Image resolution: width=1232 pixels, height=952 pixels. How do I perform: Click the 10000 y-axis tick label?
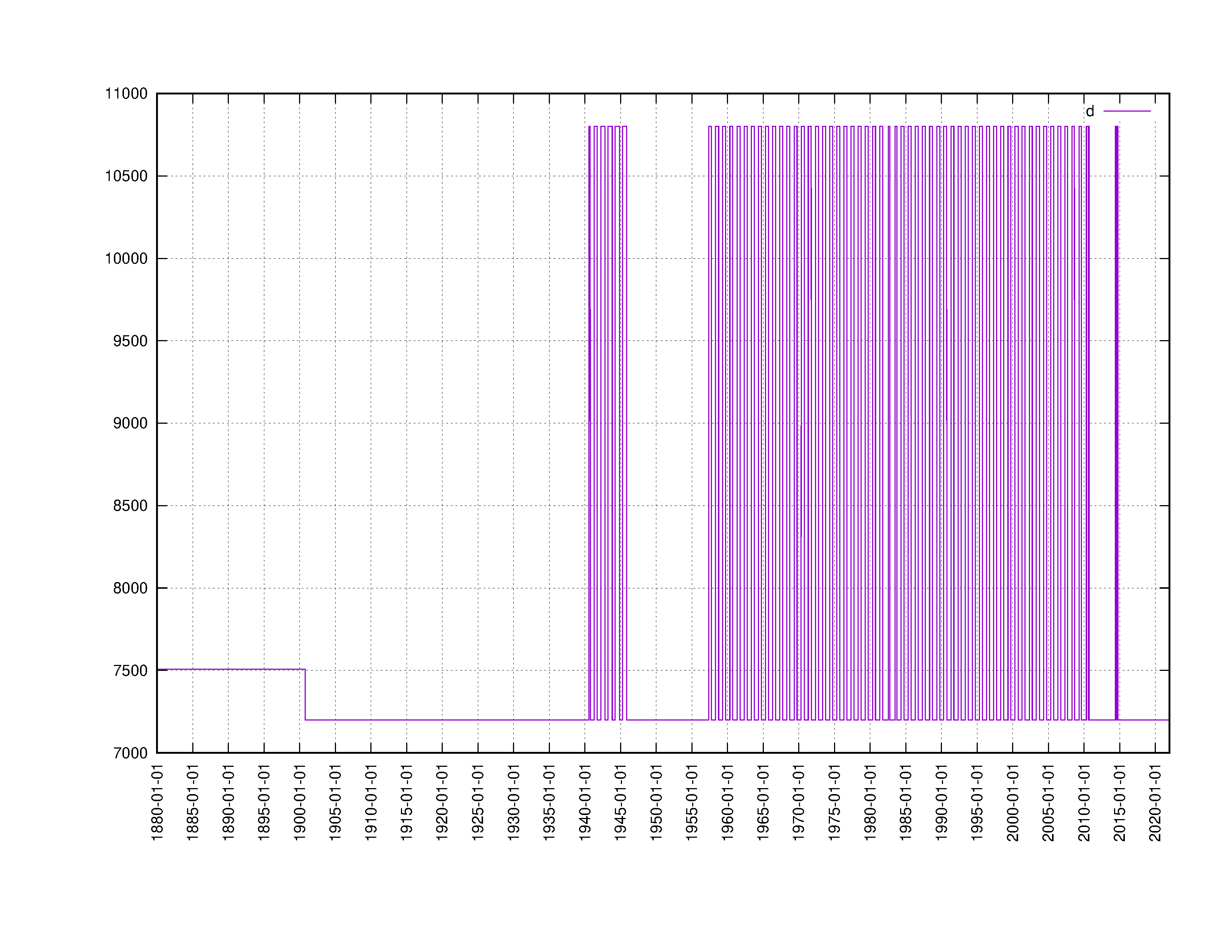coord(126,259)
